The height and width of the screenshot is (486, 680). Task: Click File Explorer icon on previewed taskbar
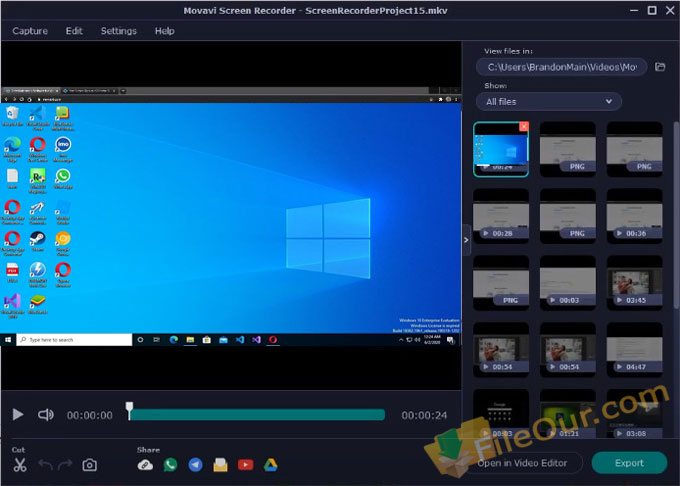point(190,340)
